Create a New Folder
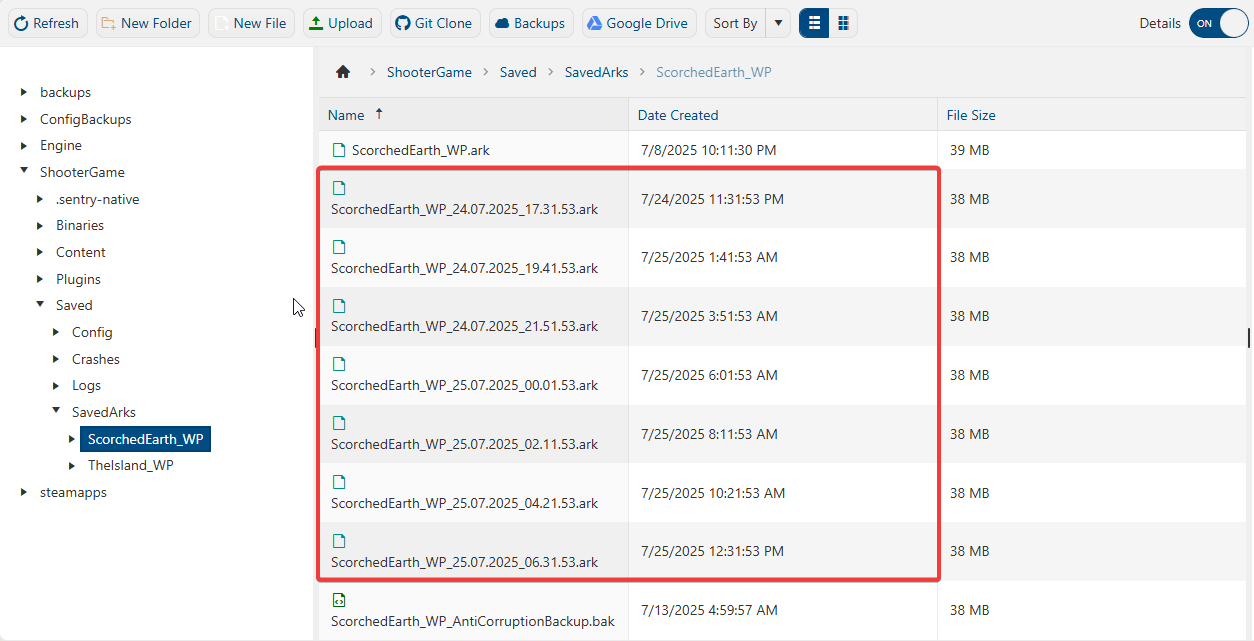Screen dimensions: 1254x641 point(148,23)
